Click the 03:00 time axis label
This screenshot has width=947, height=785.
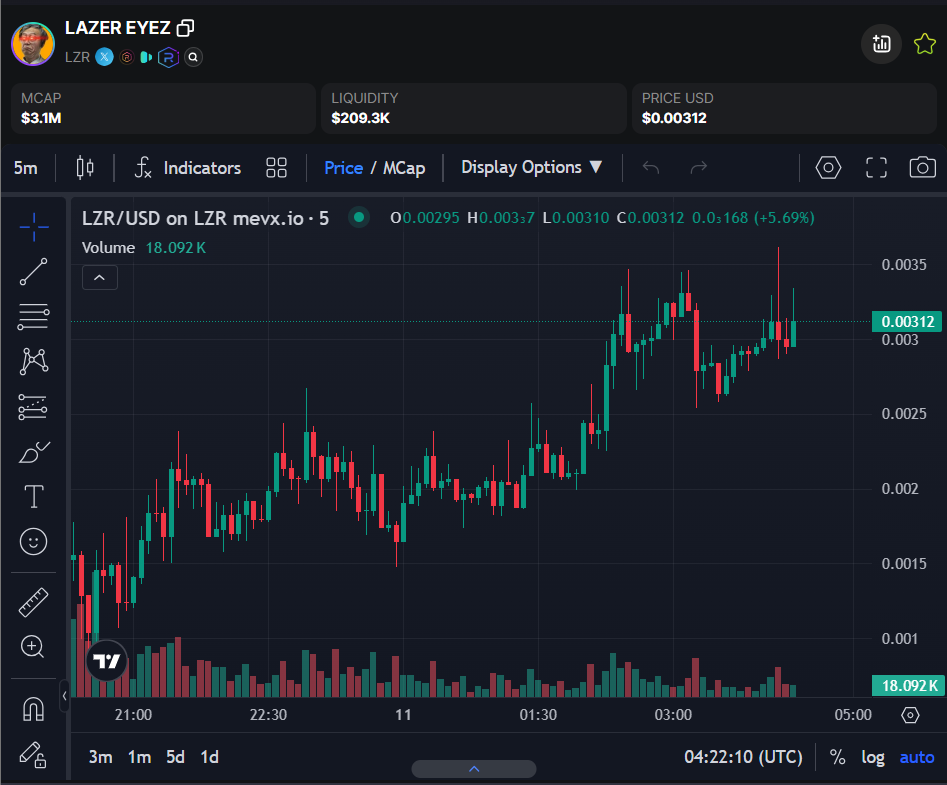673,714
